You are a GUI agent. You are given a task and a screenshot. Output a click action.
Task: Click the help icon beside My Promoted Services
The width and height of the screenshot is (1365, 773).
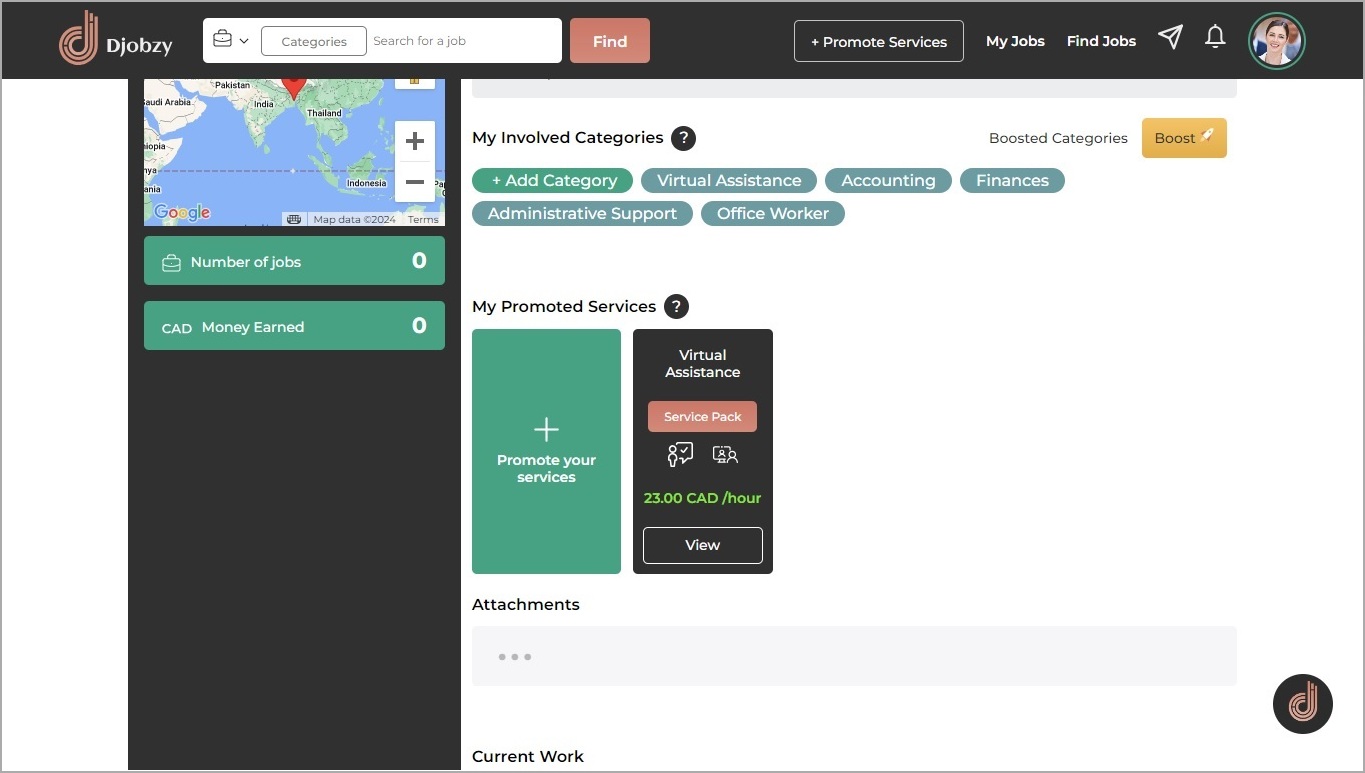click(676, 307)
